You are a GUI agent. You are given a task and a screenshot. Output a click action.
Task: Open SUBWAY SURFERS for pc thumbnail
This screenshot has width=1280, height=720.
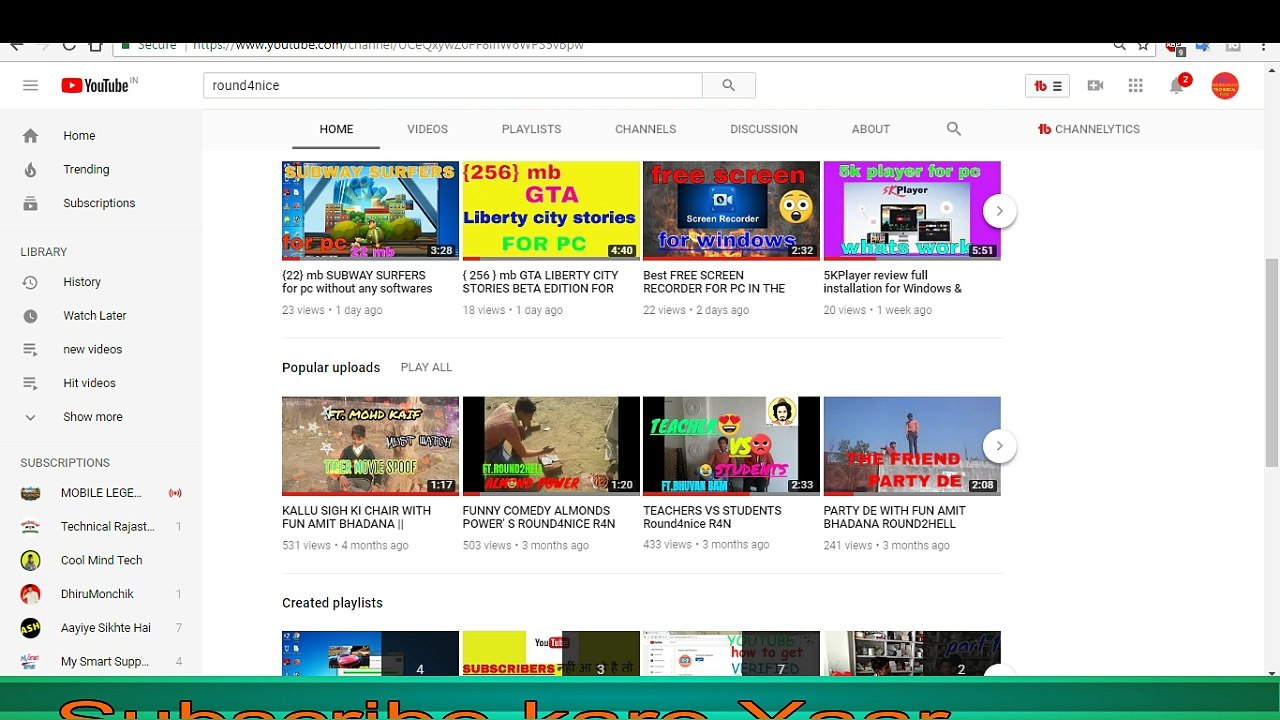tap(370, 210)
